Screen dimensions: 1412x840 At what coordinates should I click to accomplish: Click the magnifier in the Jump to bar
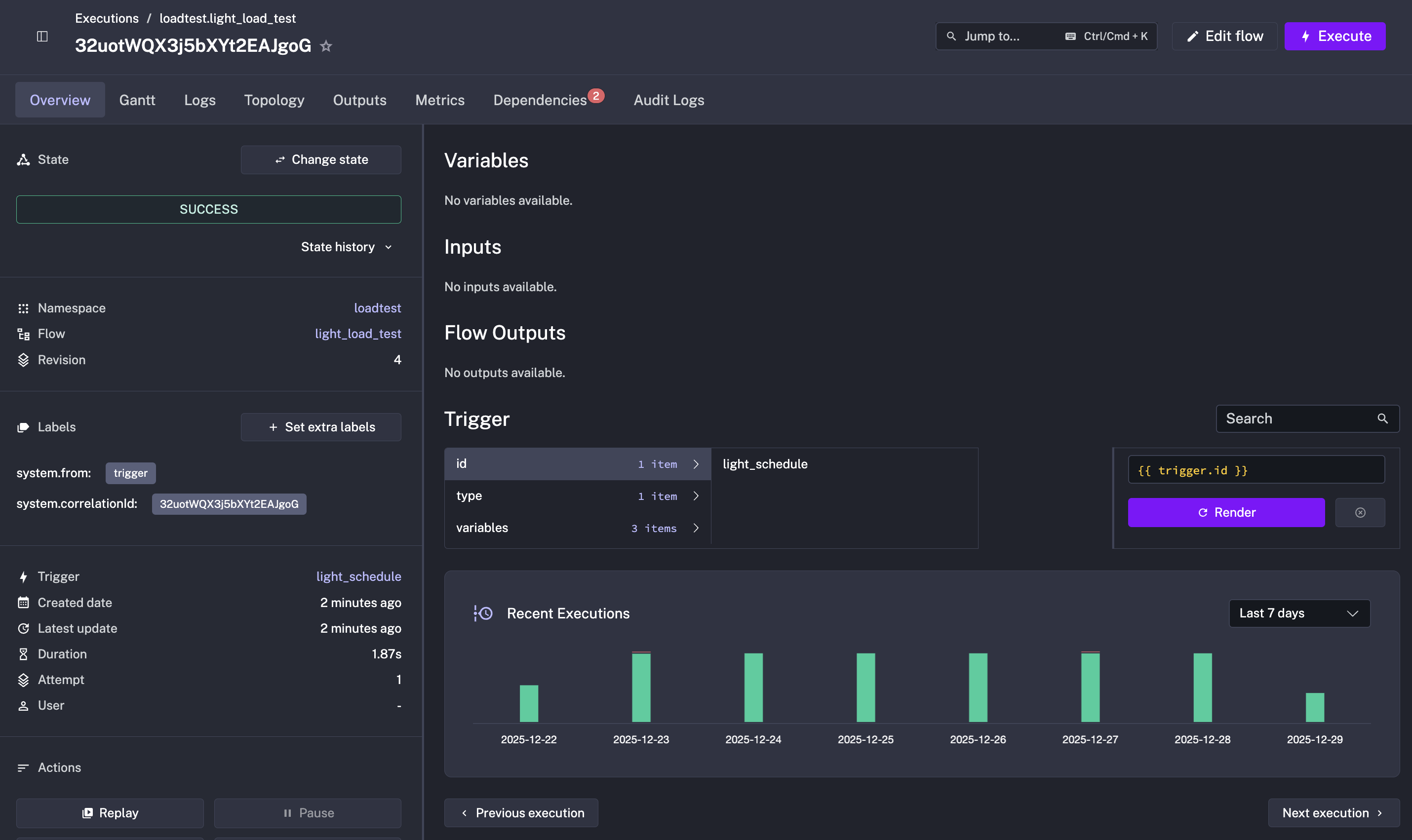[x=951, y=36]
